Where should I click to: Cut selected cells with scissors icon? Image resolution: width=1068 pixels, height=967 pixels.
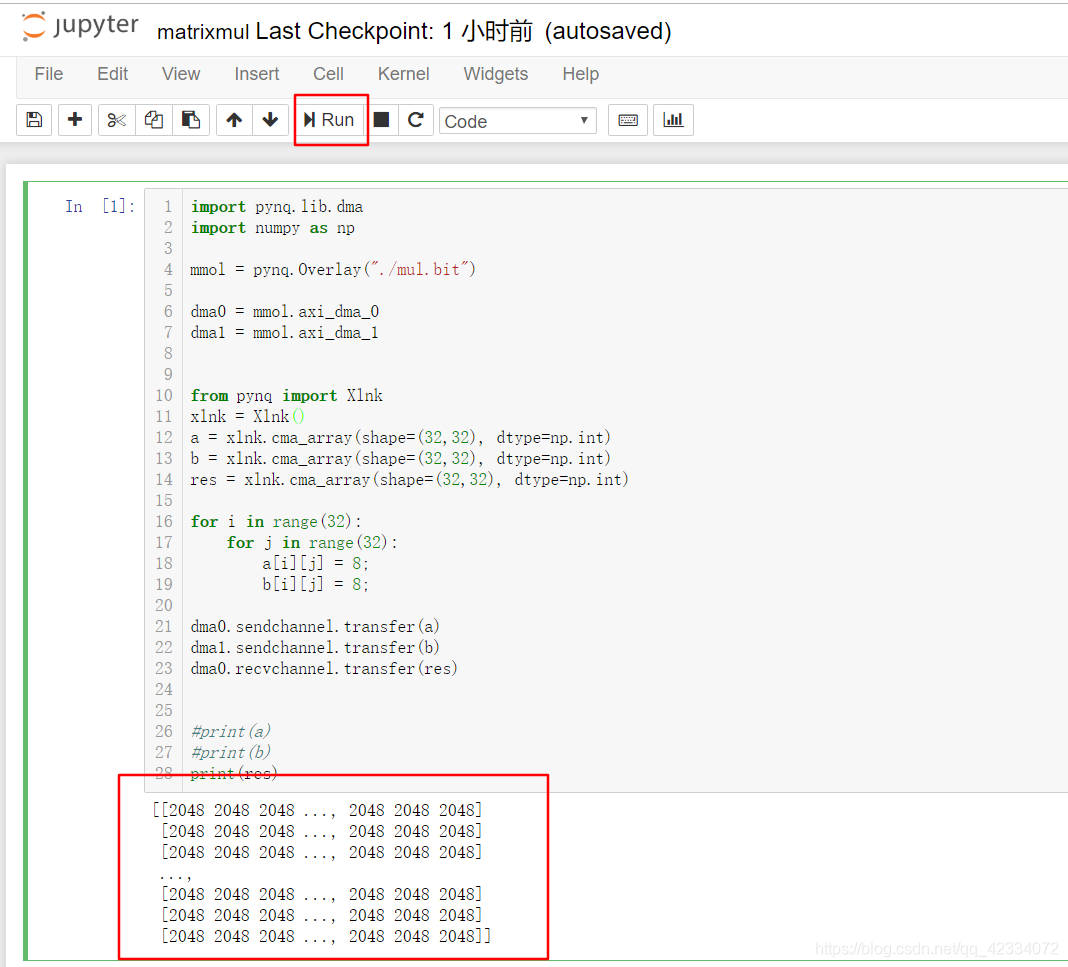[116, 121]
